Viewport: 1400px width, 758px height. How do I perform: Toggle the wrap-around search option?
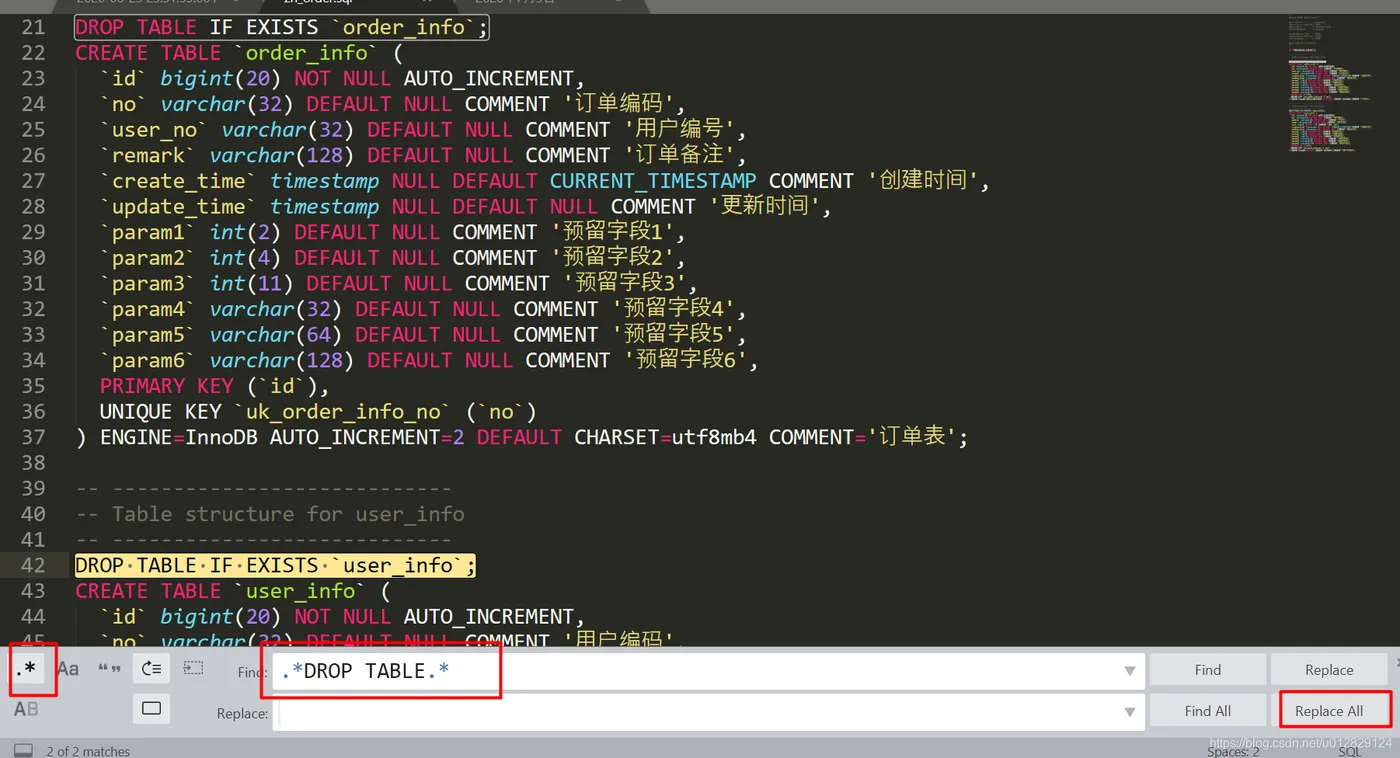(151, 669)
